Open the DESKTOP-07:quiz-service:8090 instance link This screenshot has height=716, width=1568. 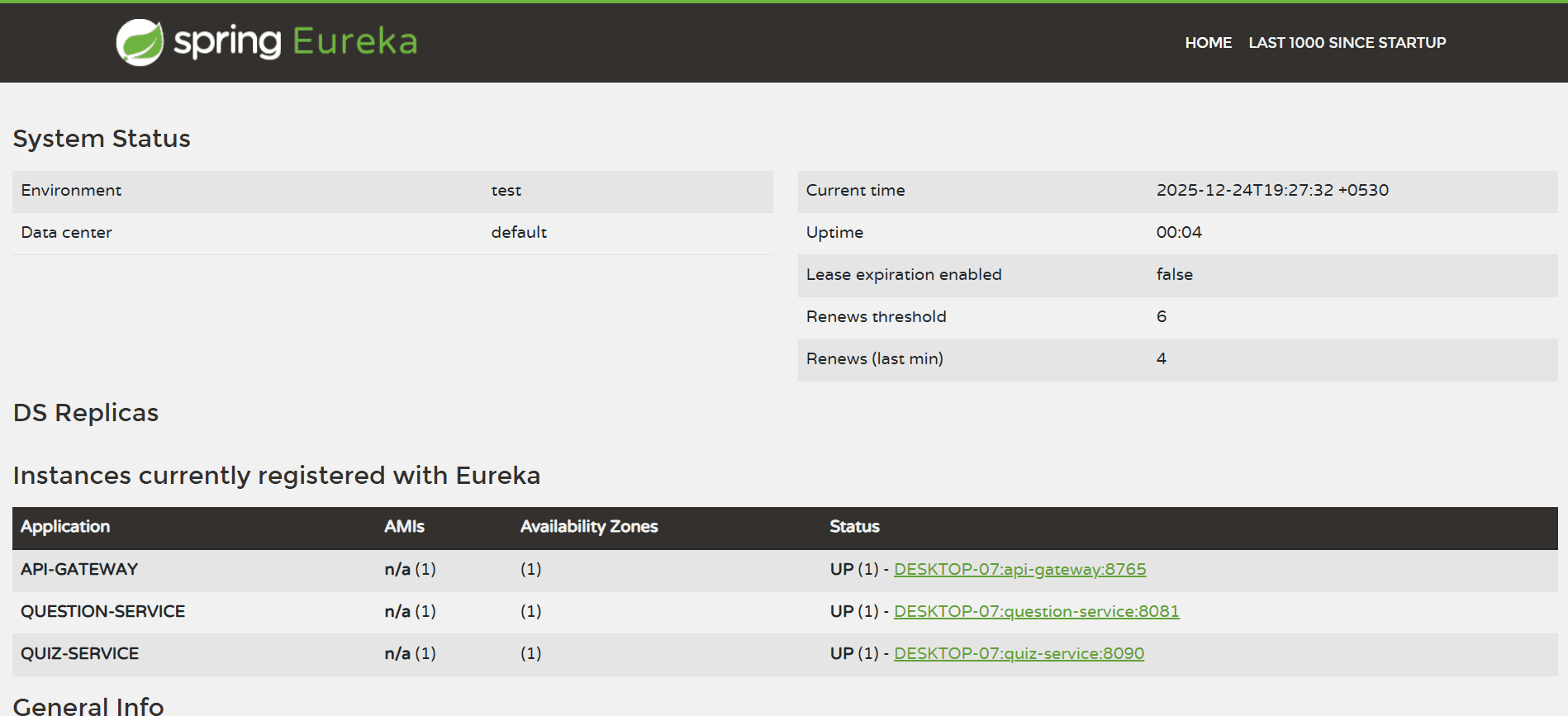[x=1019, y=654]
